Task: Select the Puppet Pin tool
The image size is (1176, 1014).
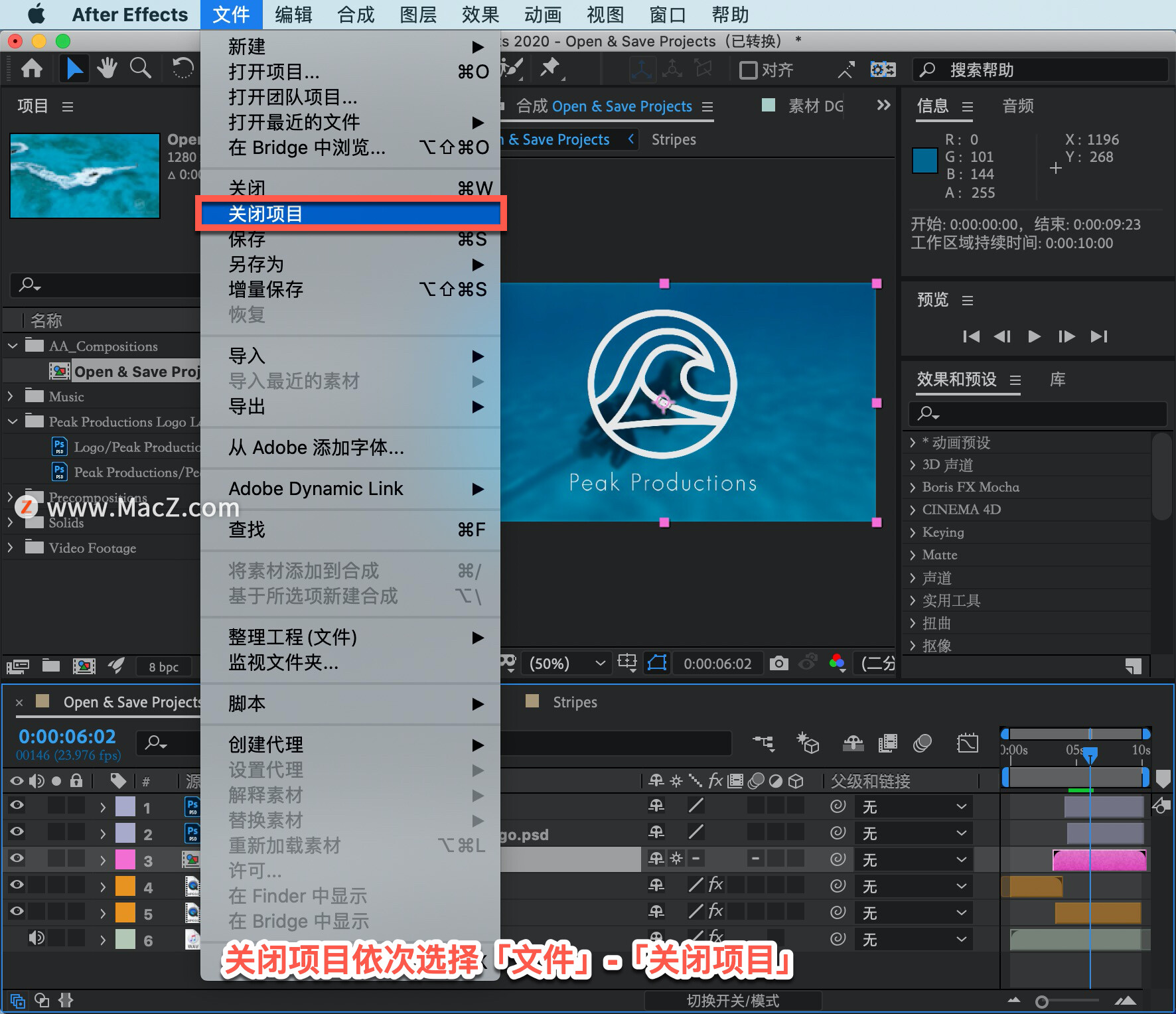Action: pyautogui.click(x=550, y=68)
